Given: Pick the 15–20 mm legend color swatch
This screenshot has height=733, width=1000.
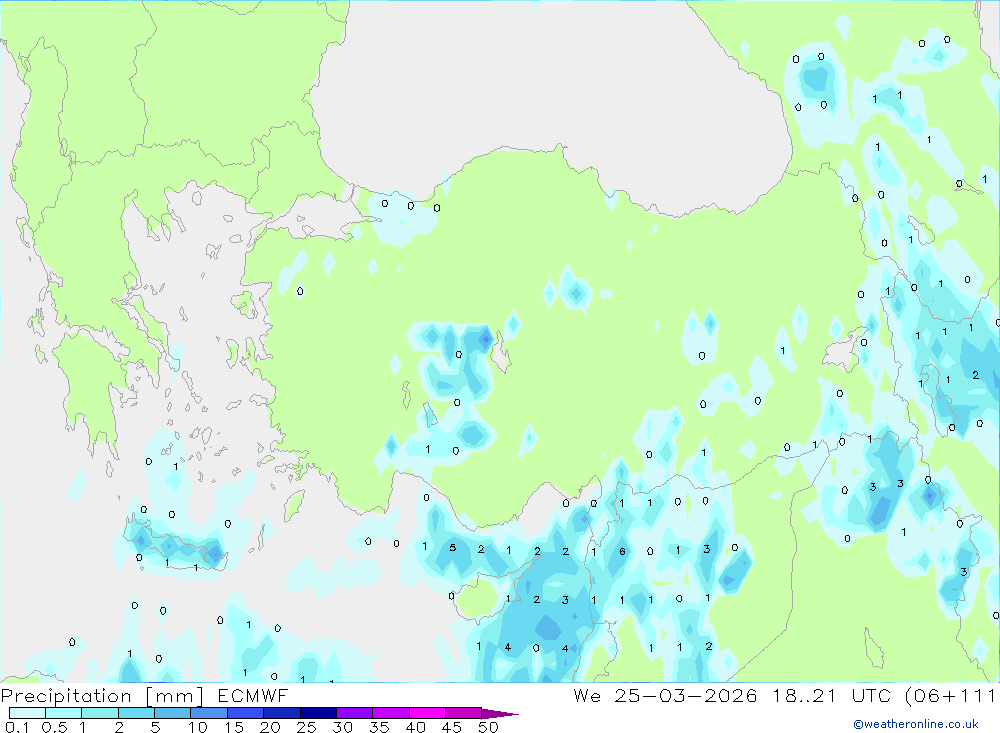Looking at the screenshot, I should click(x=246, y=713).
